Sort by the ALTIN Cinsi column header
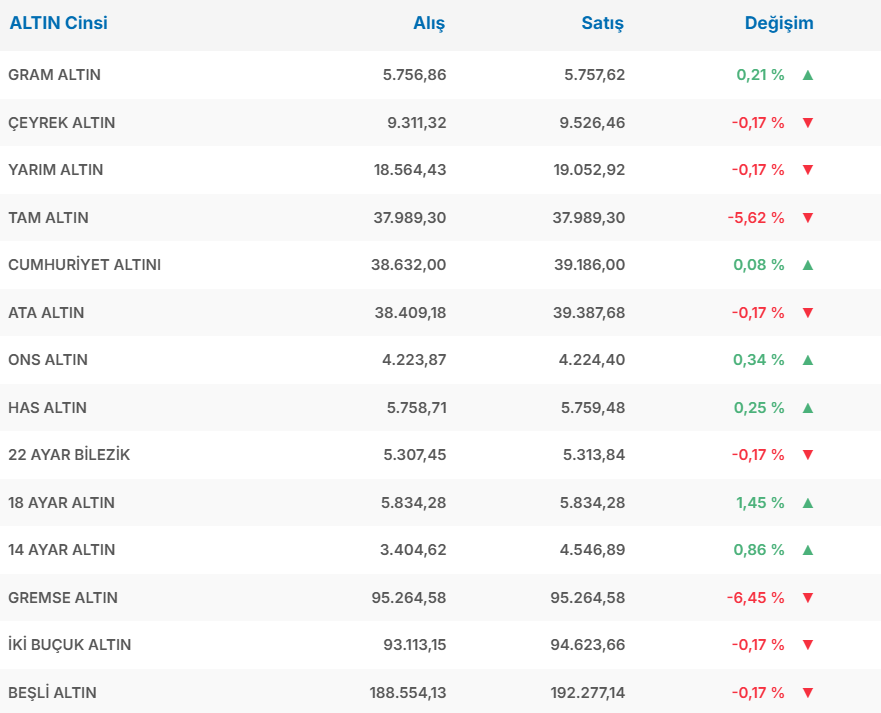This screenshot has height=713, width=881. coord(58,23)
